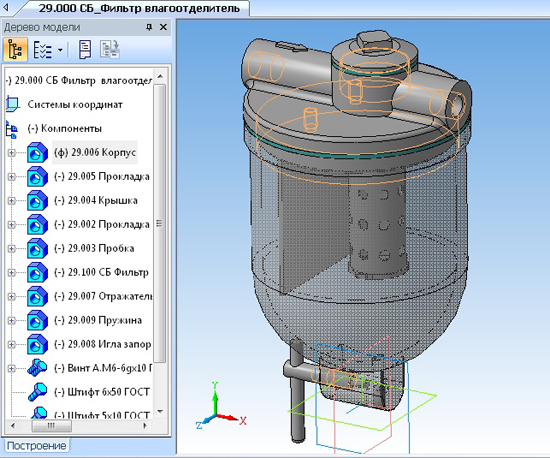The image size is (550, 458).
Task: Switch to 29.000 СБ_Фильтр влагоотделитель tab
Action: coord(139,8)
